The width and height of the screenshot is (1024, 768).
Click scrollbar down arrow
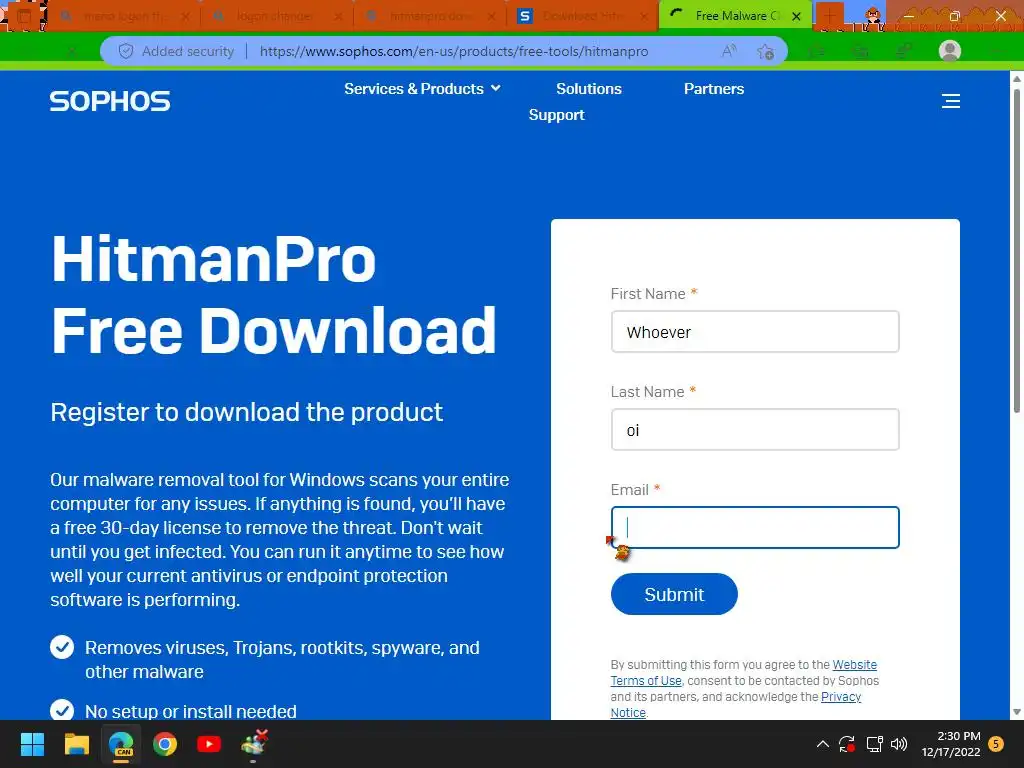1016,712
